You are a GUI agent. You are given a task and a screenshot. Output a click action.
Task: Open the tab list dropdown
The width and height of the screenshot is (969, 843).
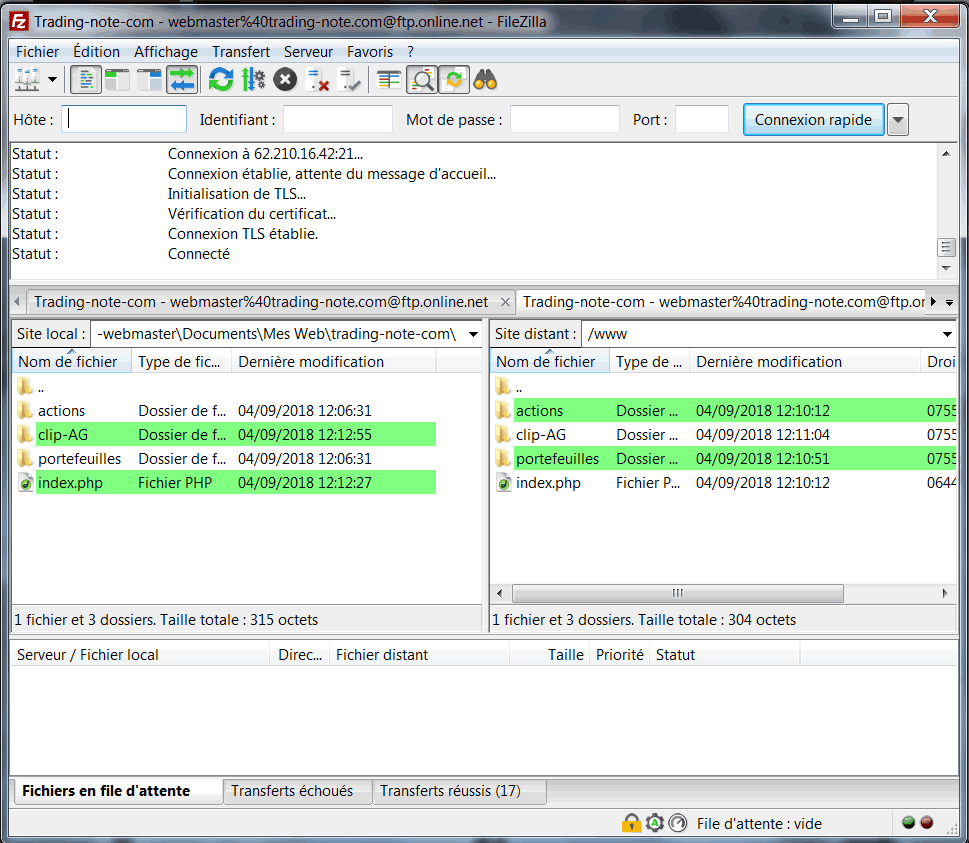tap(950, 302)
